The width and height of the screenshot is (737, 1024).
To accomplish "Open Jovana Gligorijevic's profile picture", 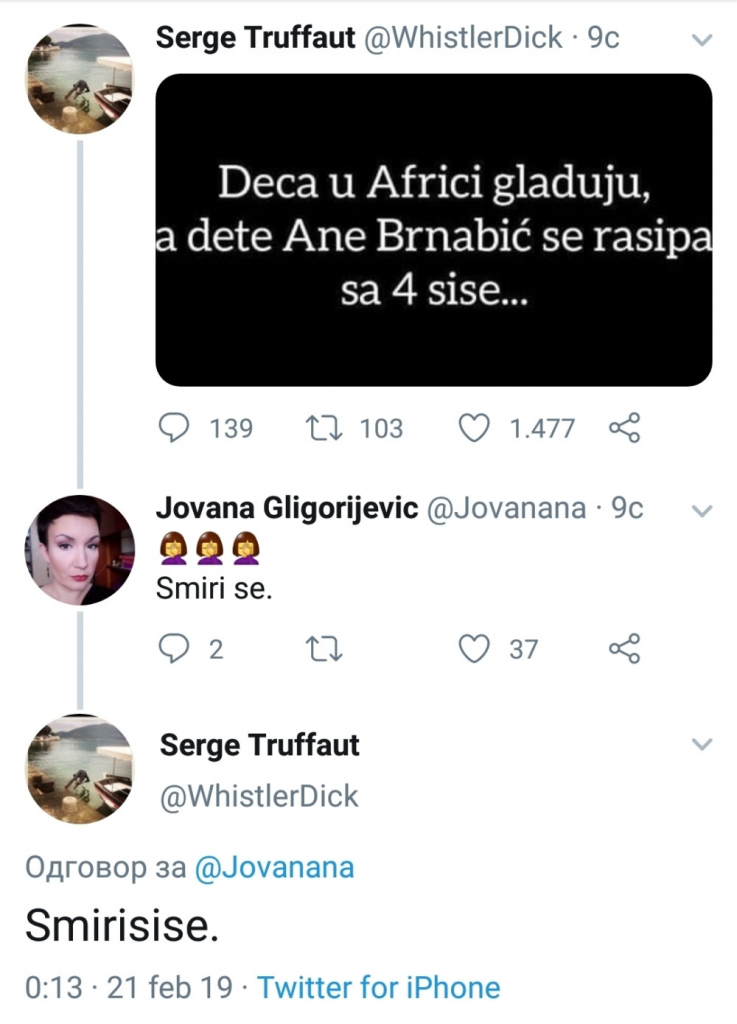I will [x=78, y=549].
